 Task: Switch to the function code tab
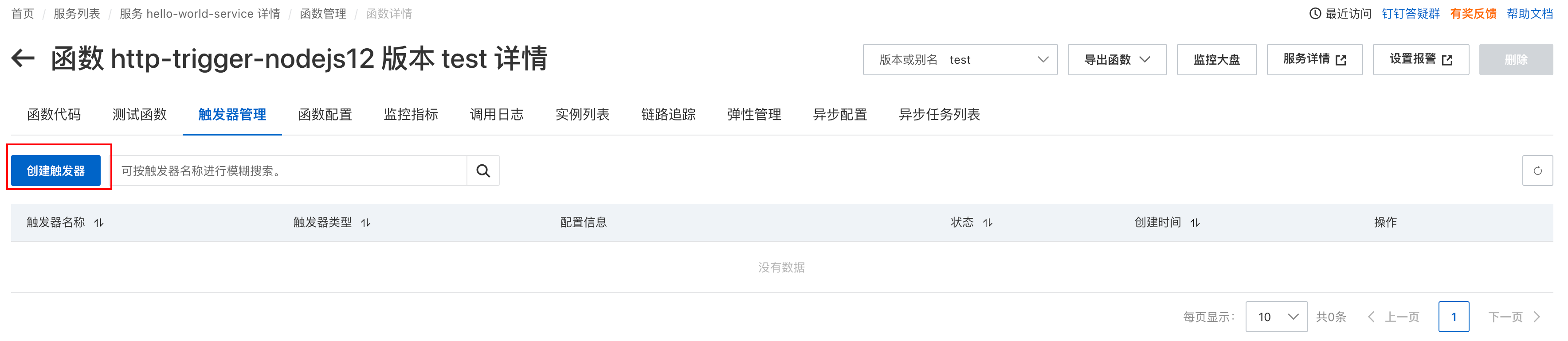pos(54,114)
